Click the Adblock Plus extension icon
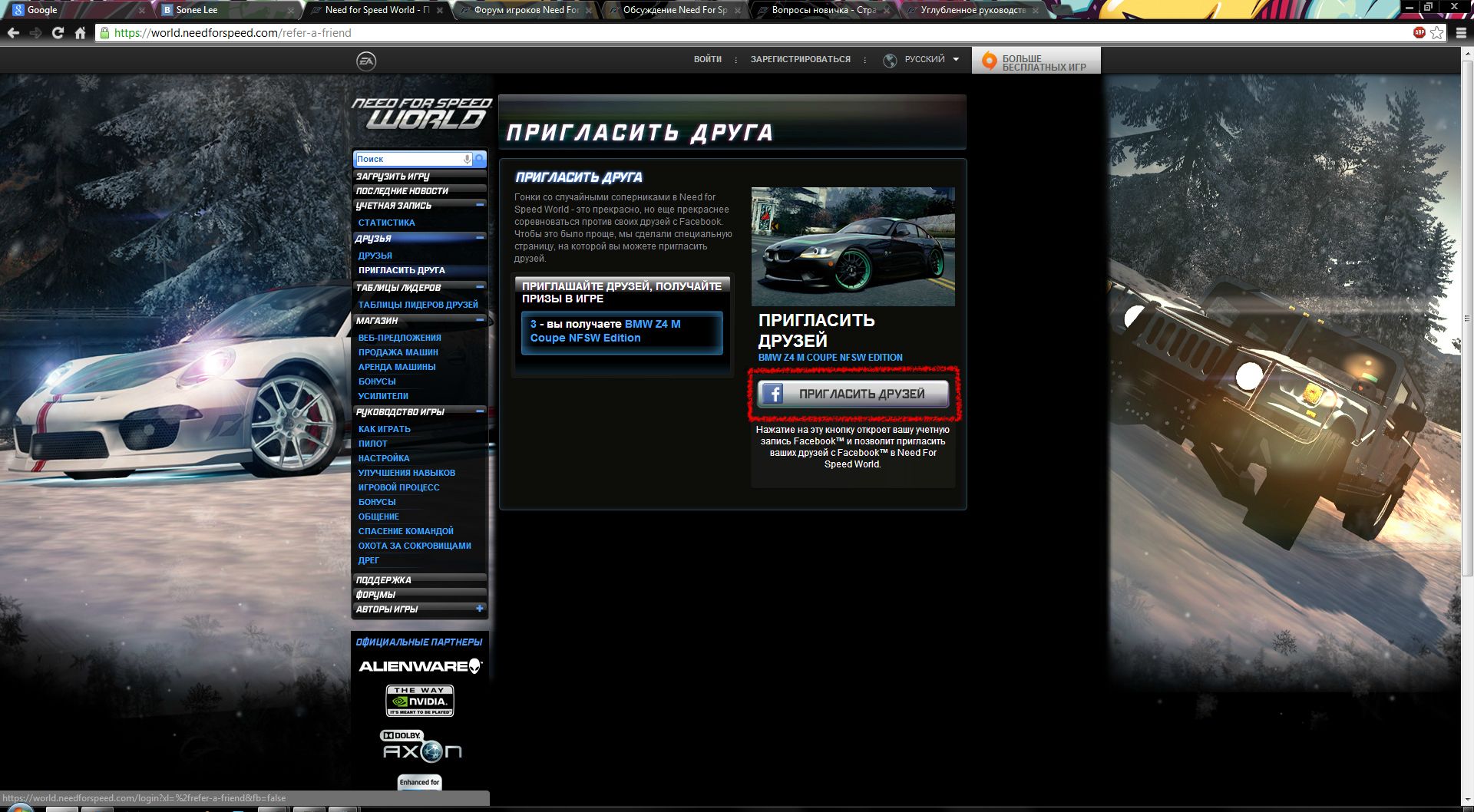Image resolution: width=1474 pixels, height=812 pixels. click(1419, 32)
